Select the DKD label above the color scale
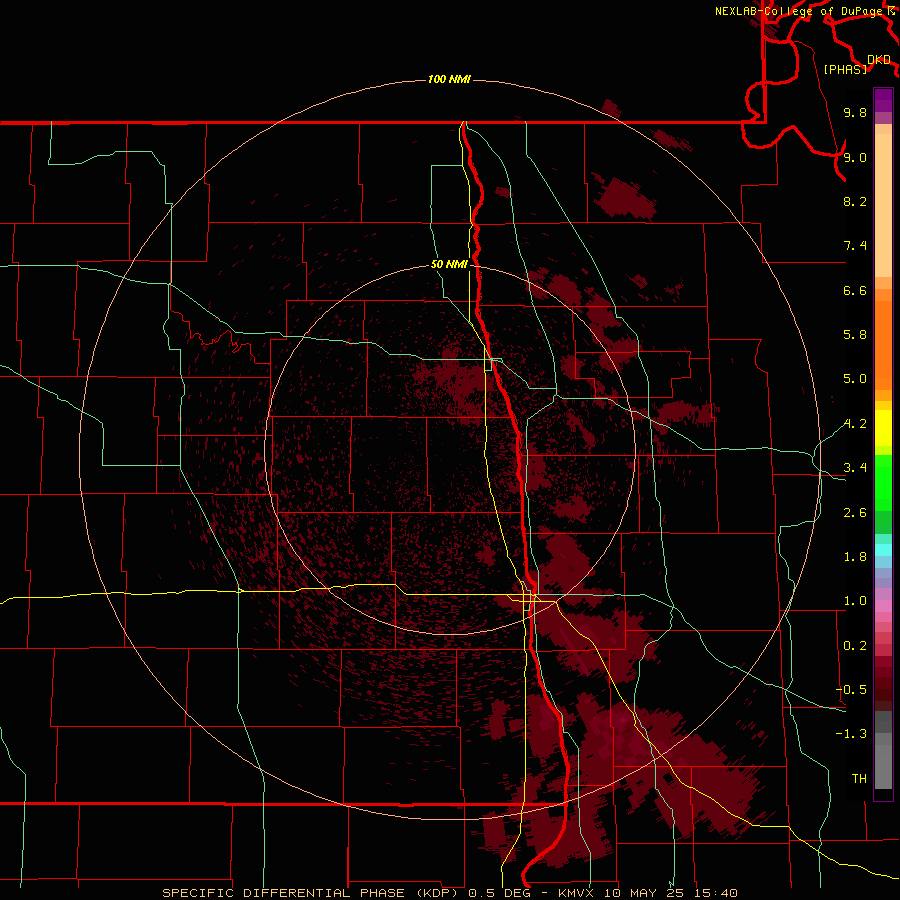The image size is (900, 900). [x=879, y=59]
